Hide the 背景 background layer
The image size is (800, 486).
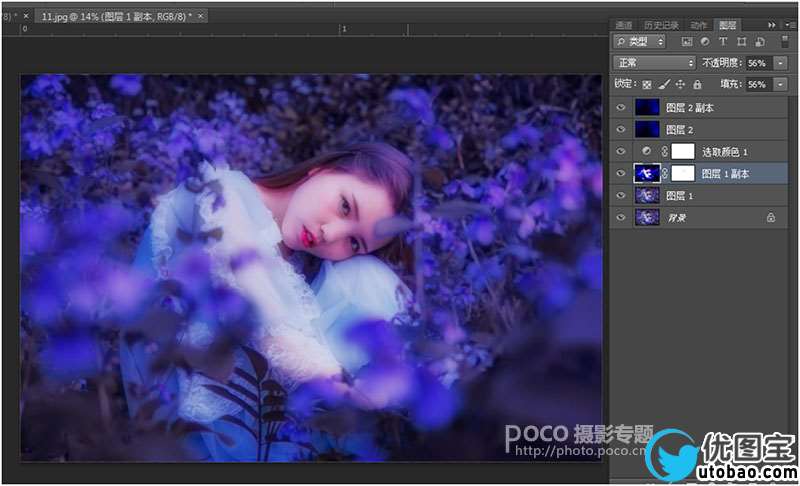(x=620, y=218)
